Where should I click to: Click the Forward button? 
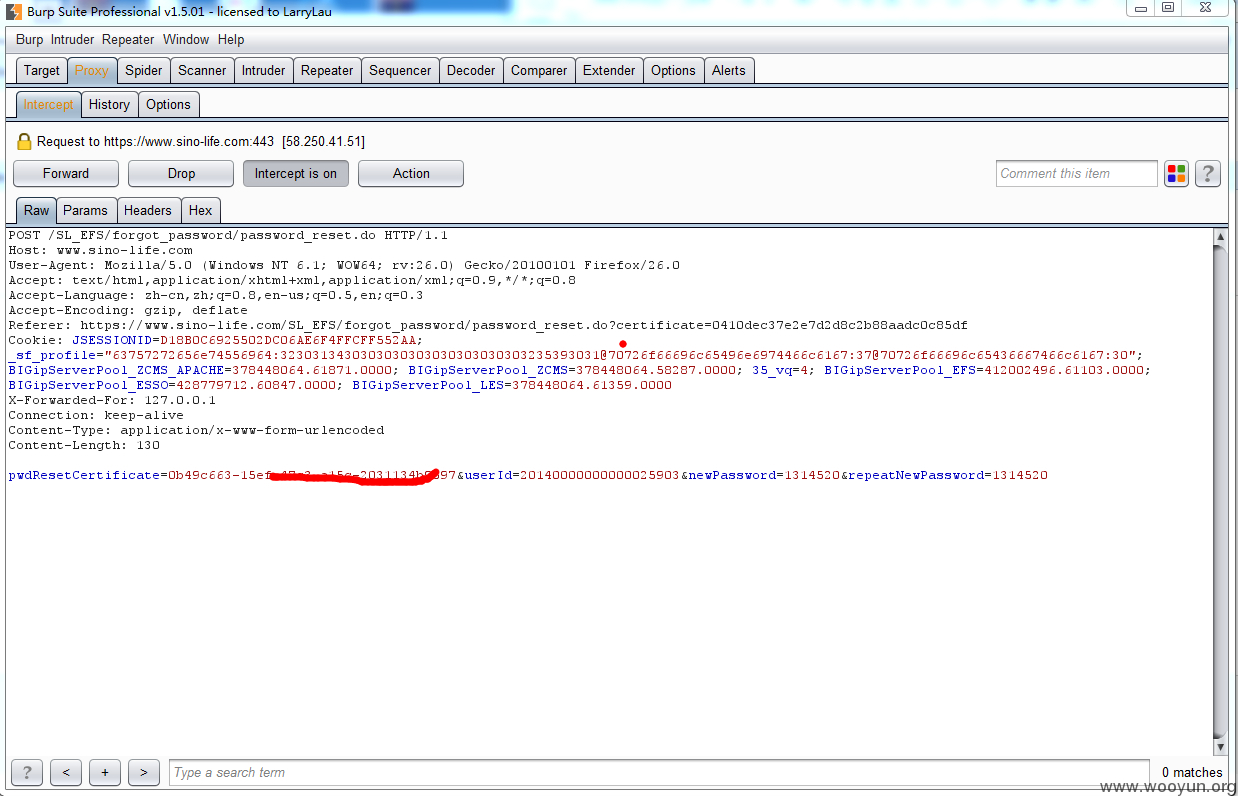pyautogui.click(x=66, y=174)
